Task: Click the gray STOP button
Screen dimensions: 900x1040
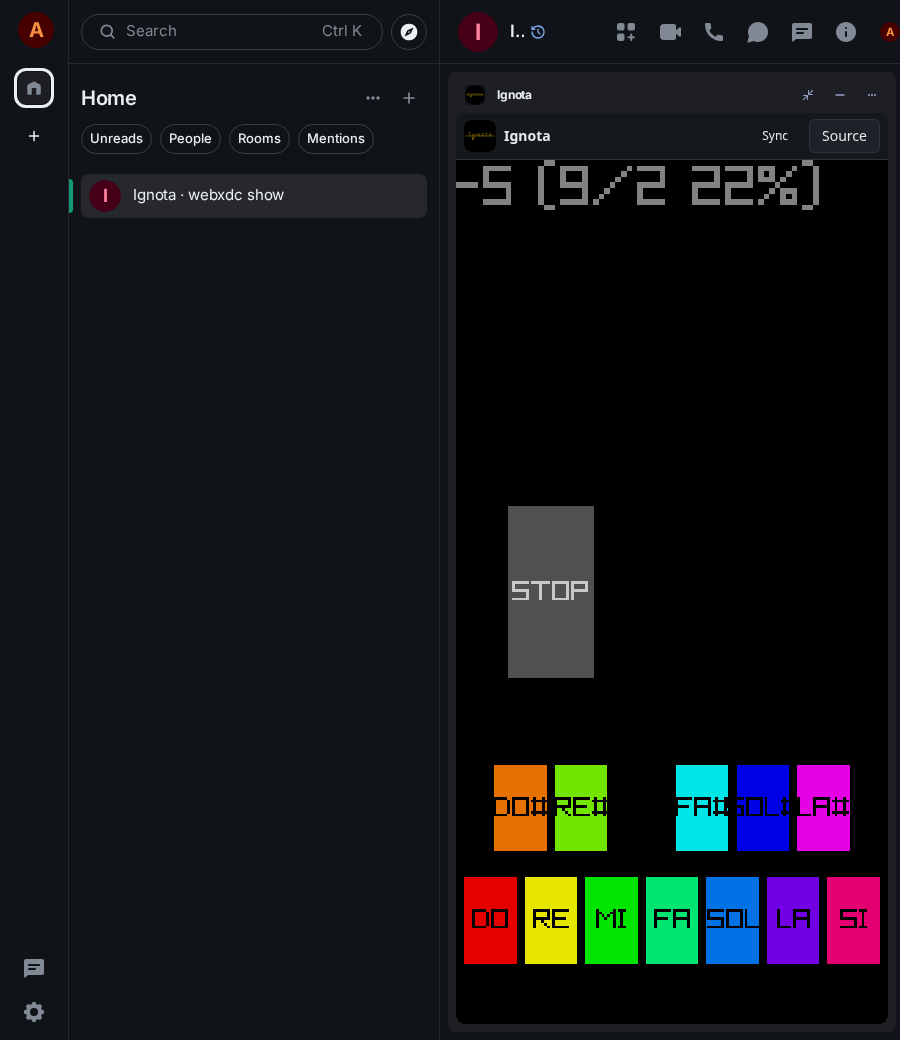Action: 550,592
